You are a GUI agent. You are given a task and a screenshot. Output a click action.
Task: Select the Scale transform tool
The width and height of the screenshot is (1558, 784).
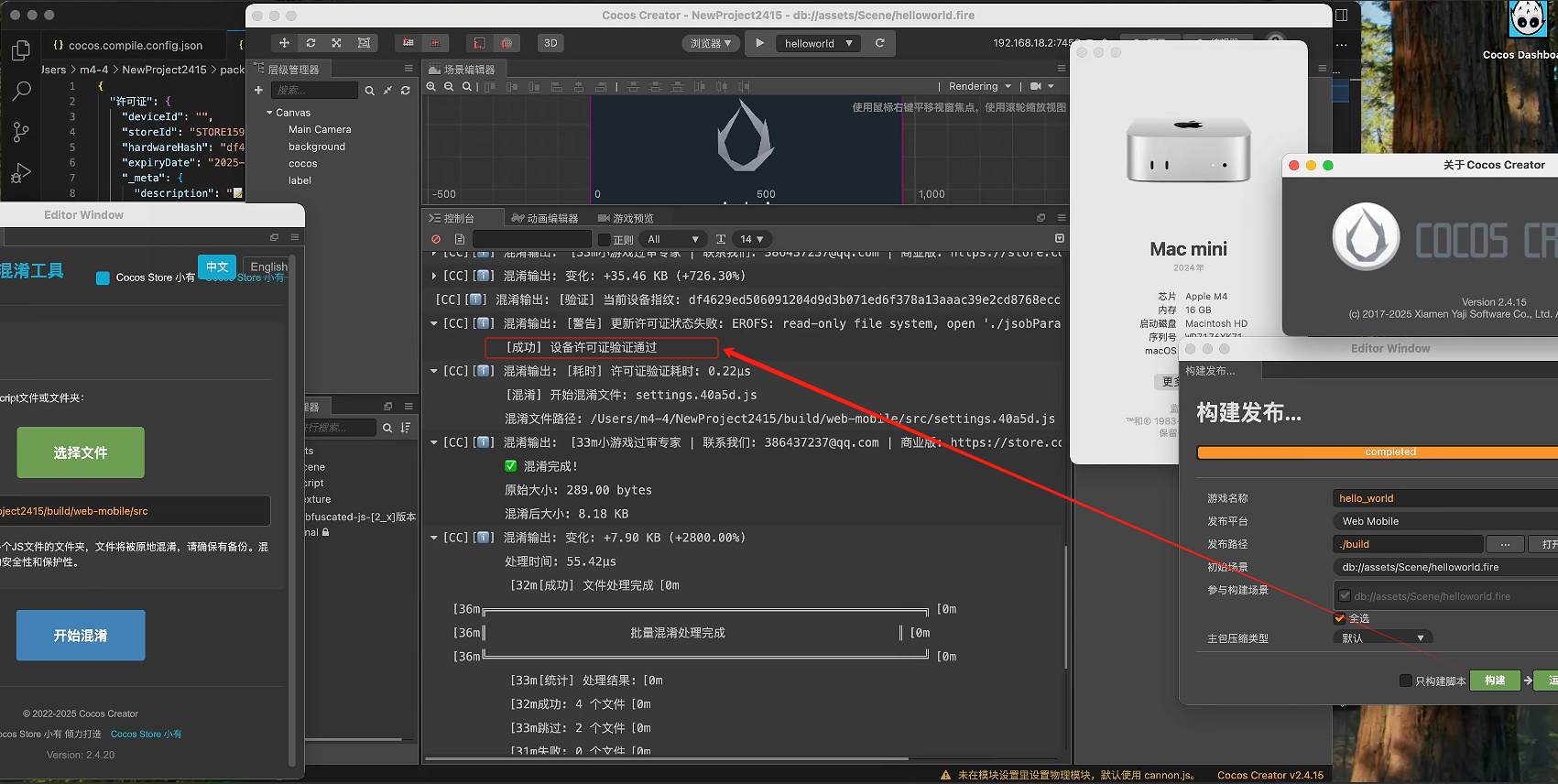click(x=337, y=43)
